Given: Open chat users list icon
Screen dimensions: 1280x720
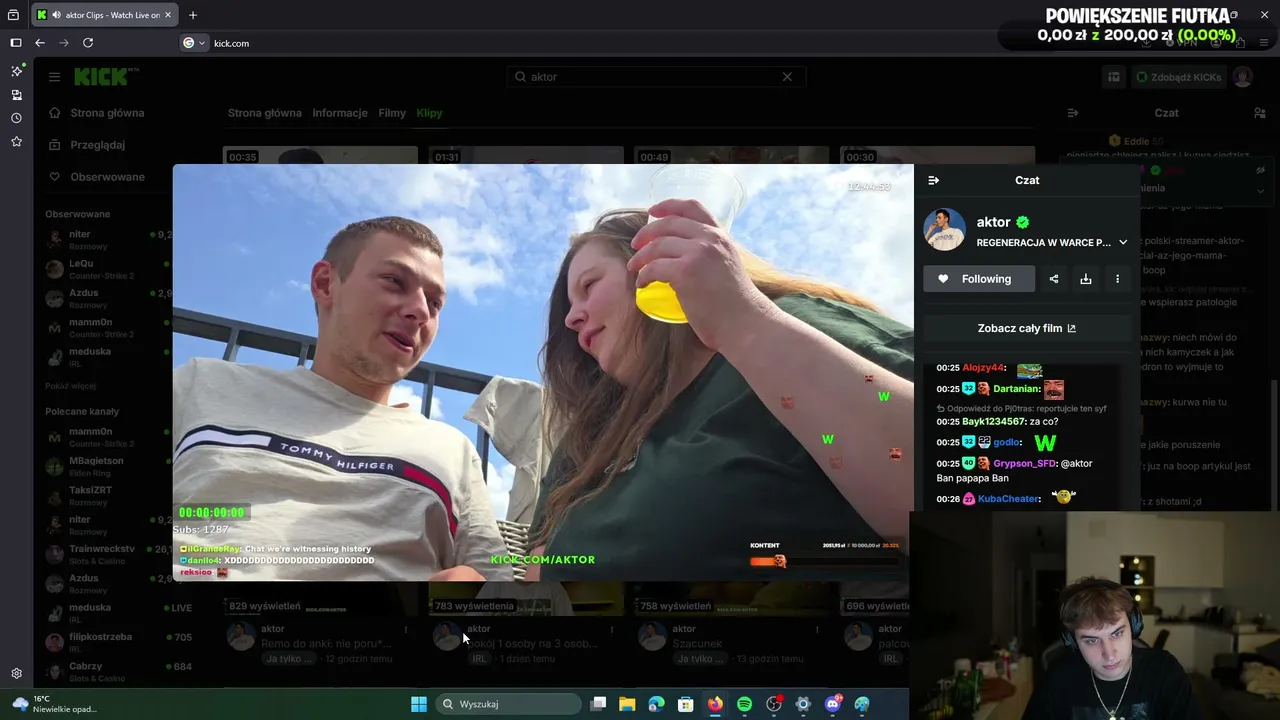Looking at the screenshot, I should click(1260, 113).
